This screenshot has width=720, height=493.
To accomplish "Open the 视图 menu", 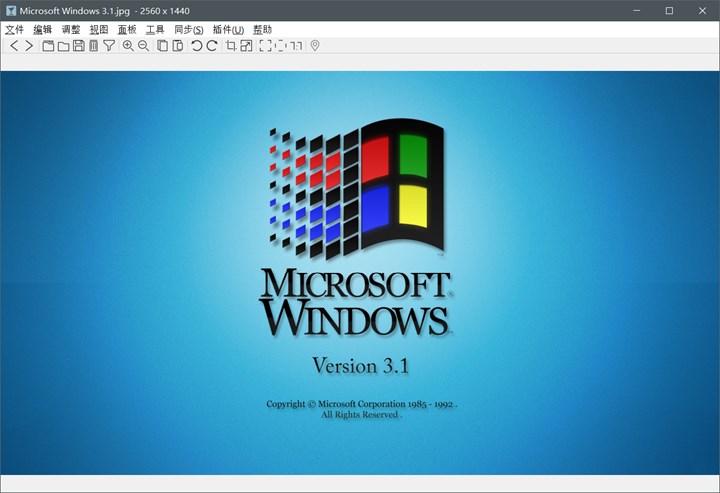I will click(x=99, y=30).
